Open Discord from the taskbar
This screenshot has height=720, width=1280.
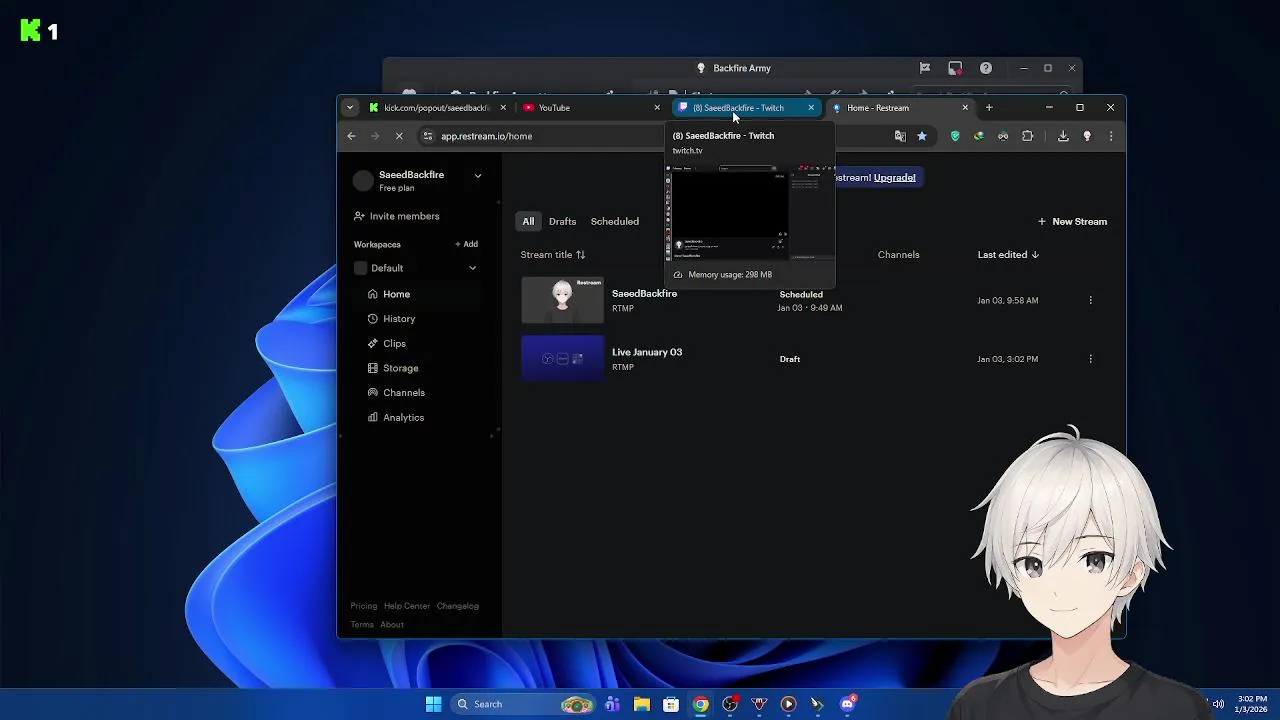pyautogui.click(x=848, y=704)
